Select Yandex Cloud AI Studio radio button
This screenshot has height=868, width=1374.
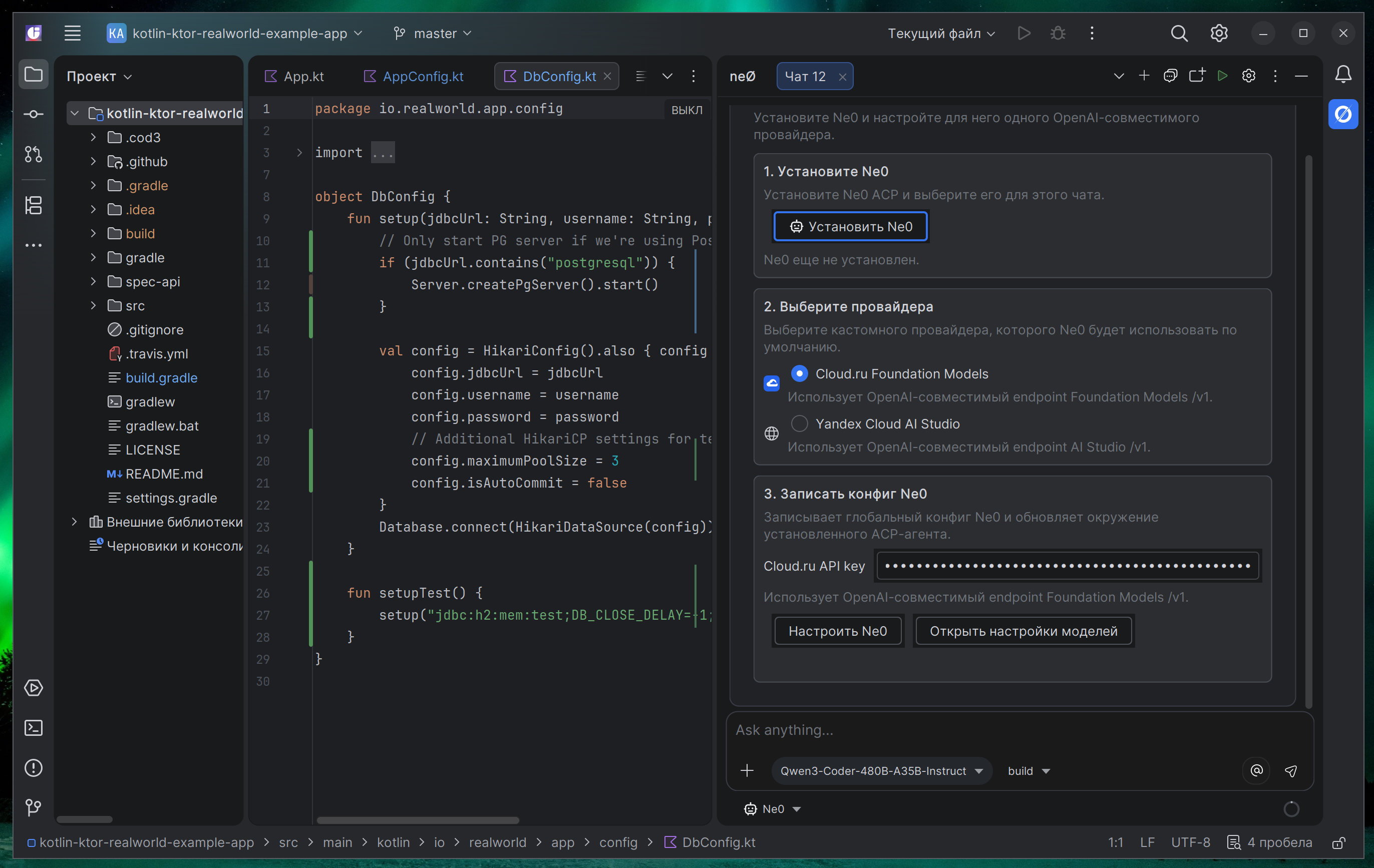(x=799, y=423)
